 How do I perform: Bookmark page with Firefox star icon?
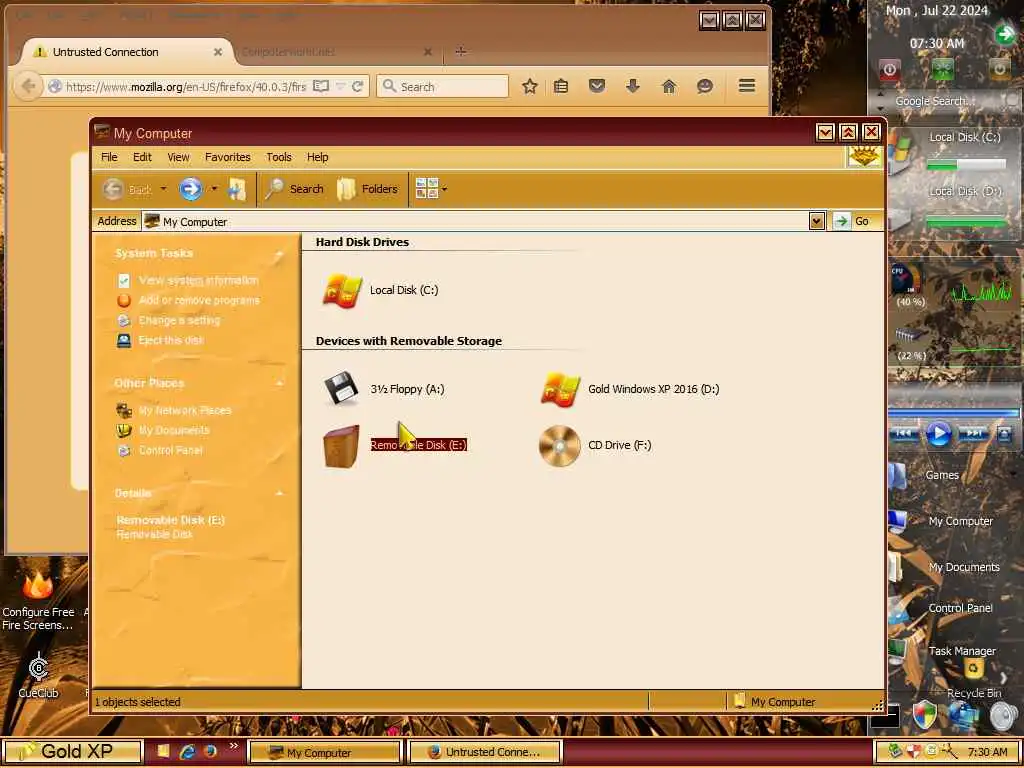click(x=530, y=86)
